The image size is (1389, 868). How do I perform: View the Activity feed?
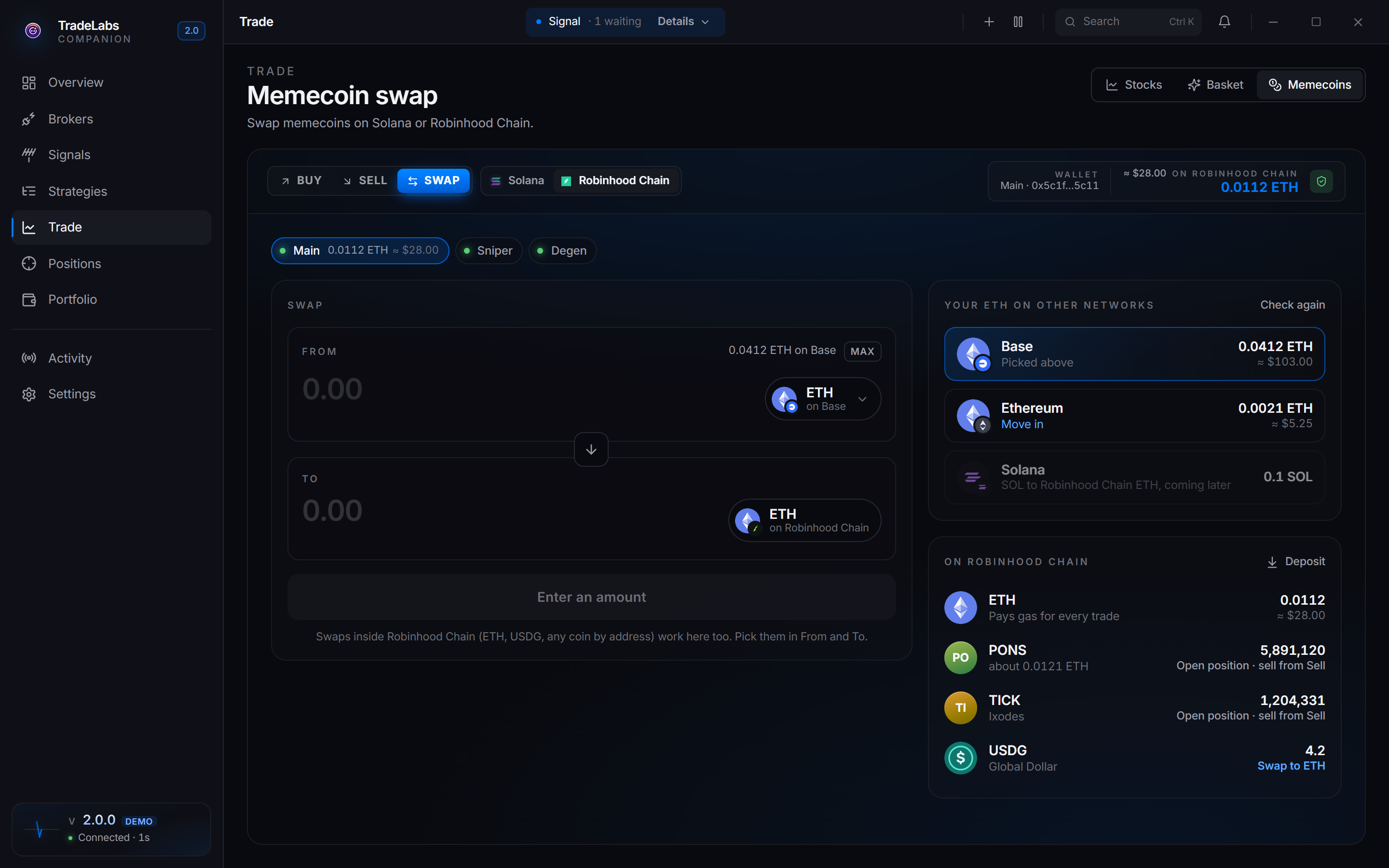(x=111, y=358)
